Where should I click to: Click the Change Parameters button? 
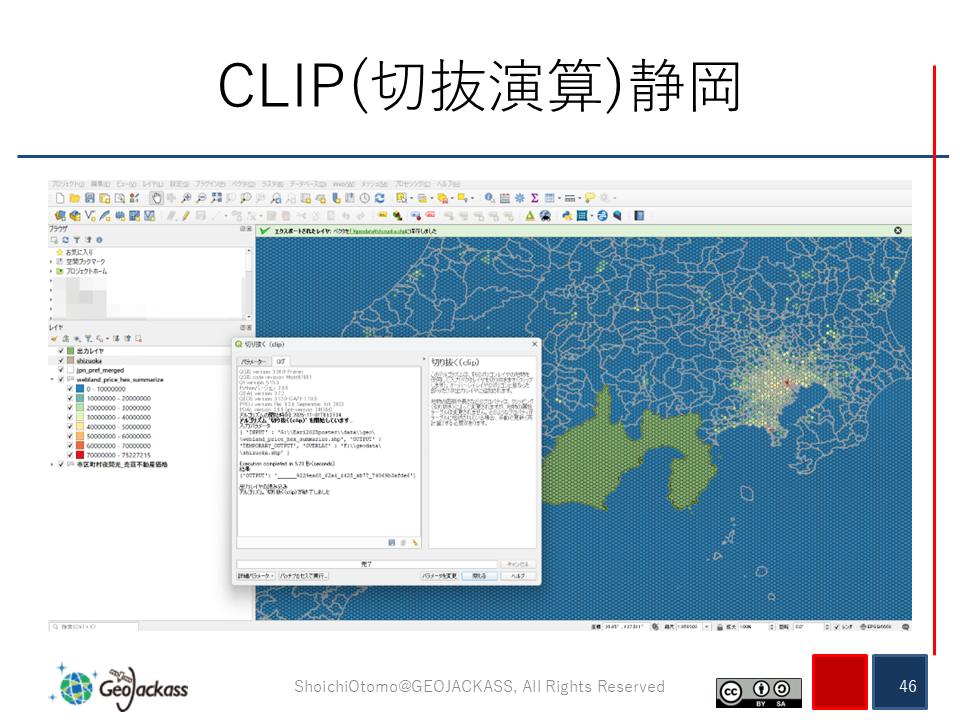pos(439,576)
